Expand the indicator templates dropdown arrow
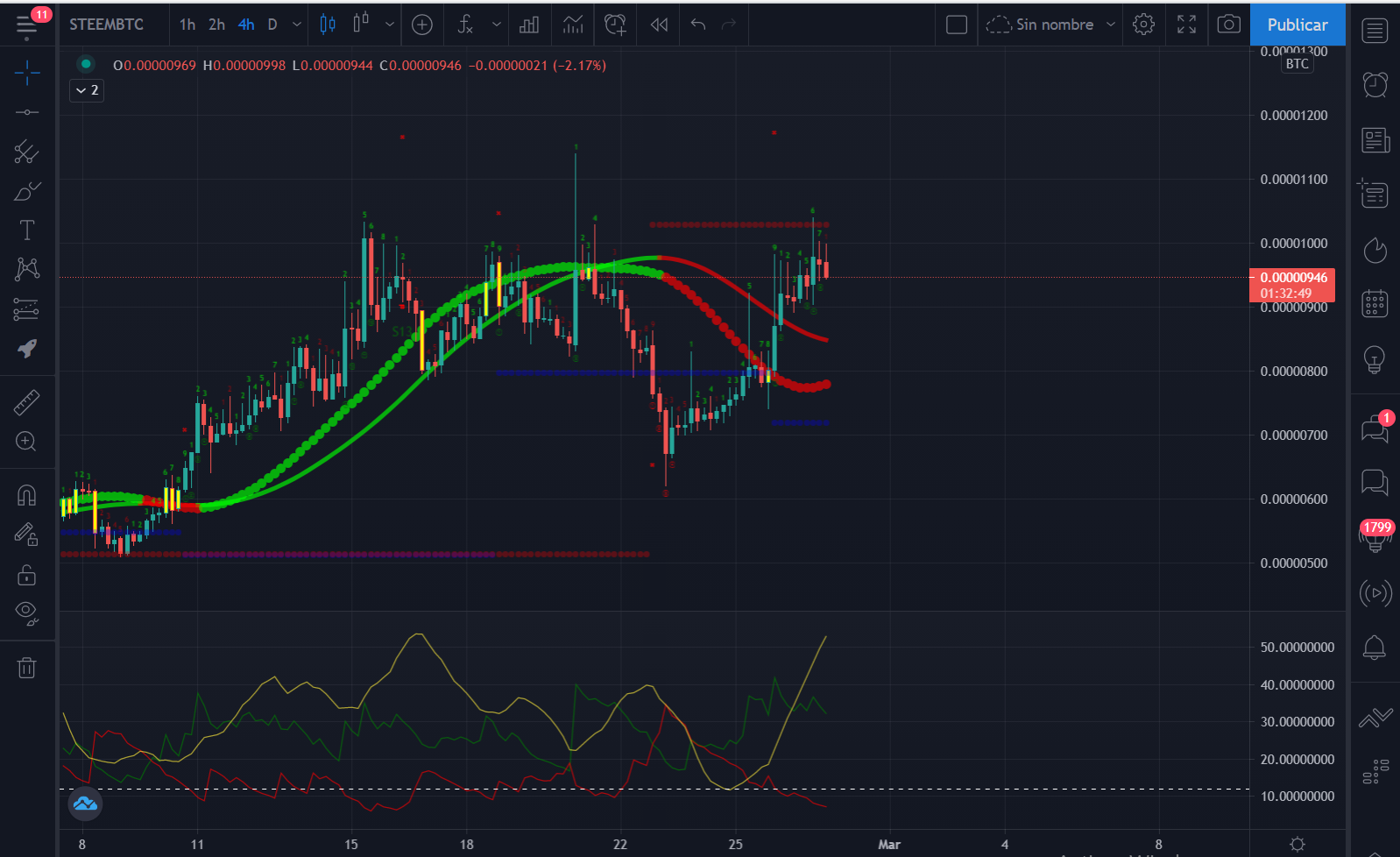The height and width of the screenshot is (857, 1400). (x=497, y=25)
